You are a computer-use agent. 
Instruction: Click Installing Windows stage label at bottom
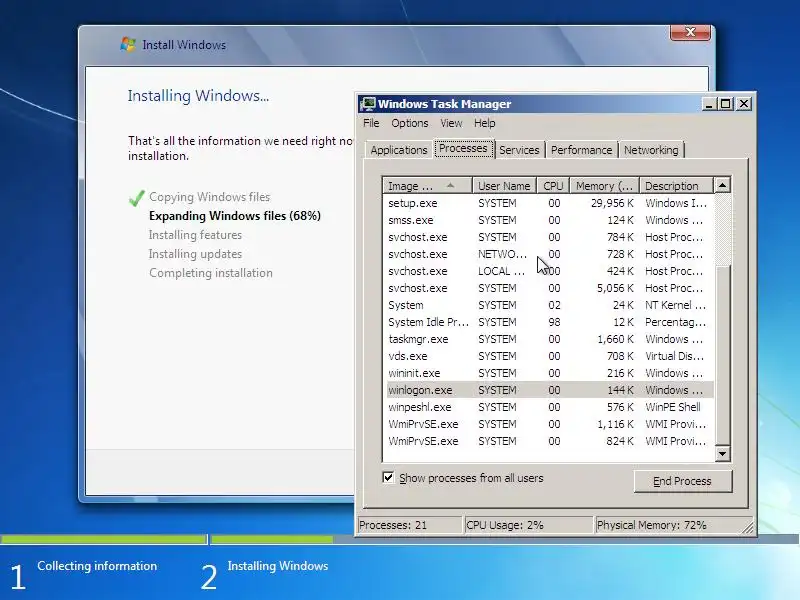pos(278,566)
